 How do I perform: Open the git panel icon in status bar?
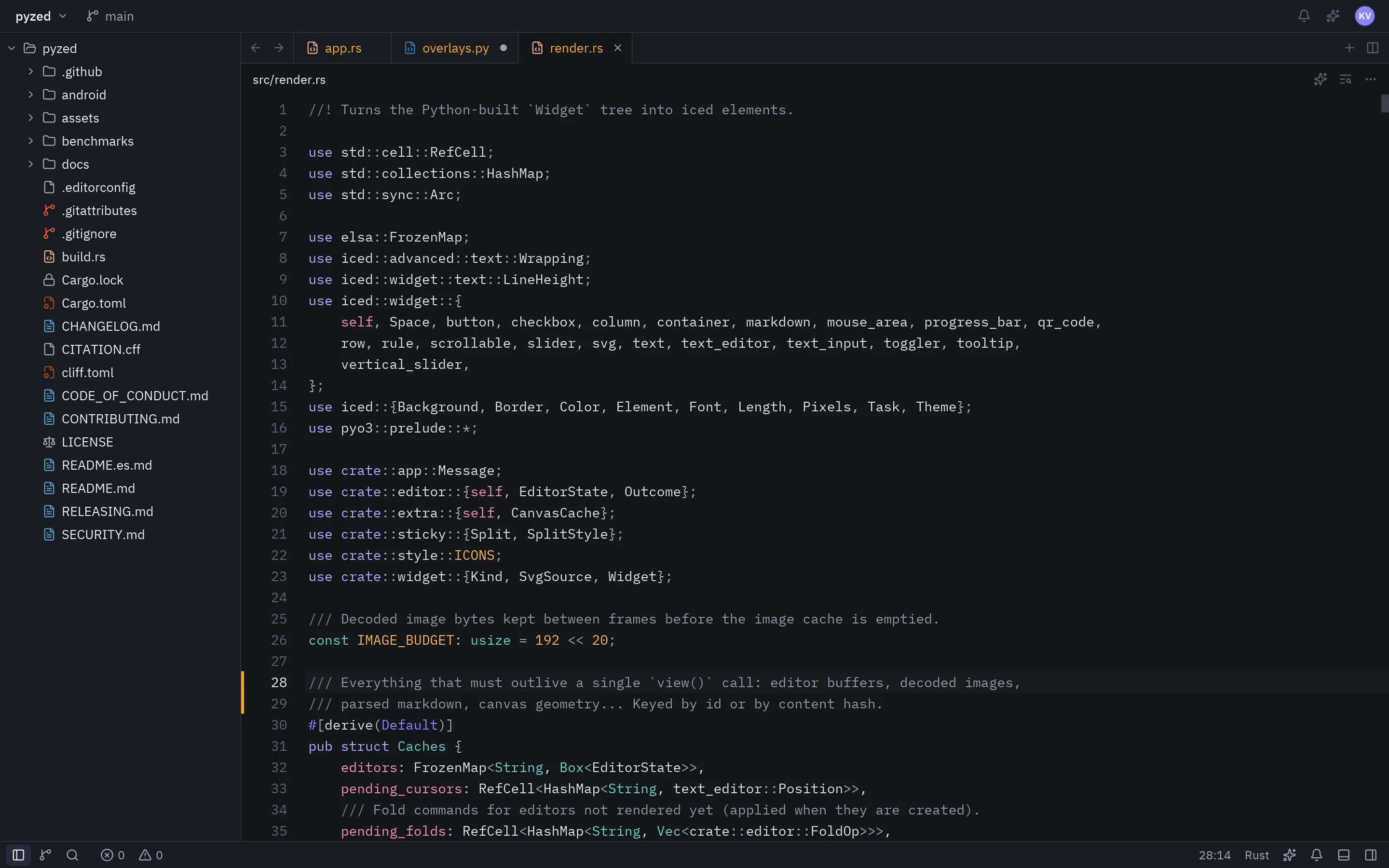(x=45, y=855)
